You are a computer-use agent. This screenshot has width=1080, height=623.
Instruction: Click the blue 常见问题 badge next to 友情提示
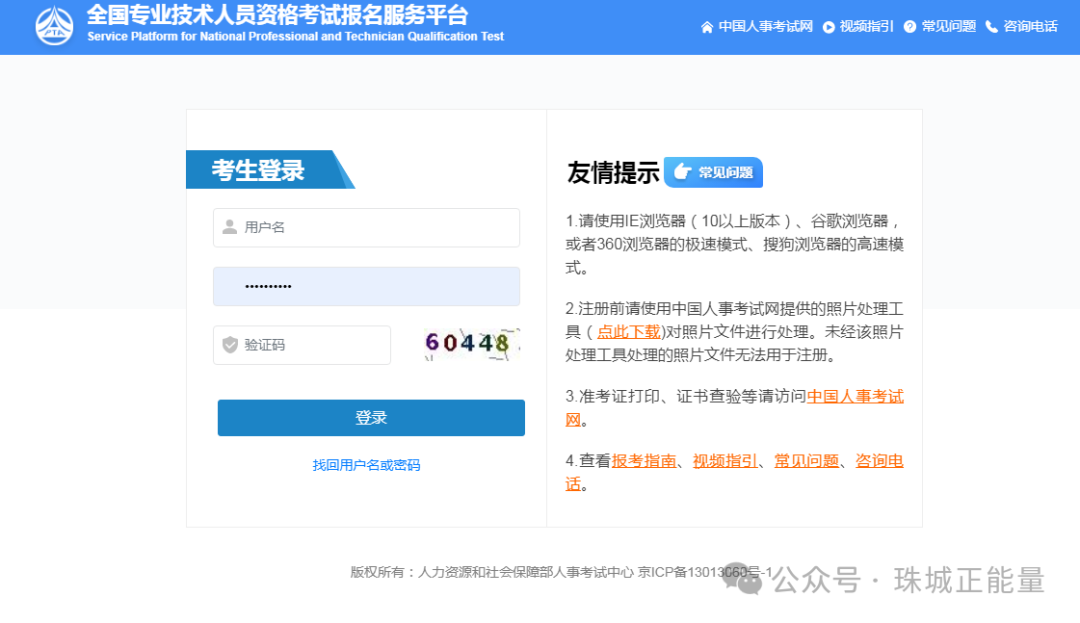point(714,172)
